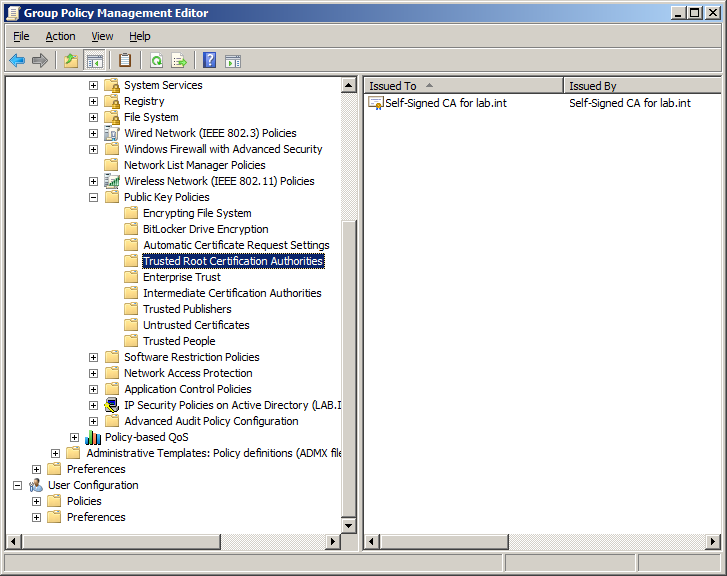The image size is (727, 576).
Task: Open the Action menu
Action: point(60,36)
